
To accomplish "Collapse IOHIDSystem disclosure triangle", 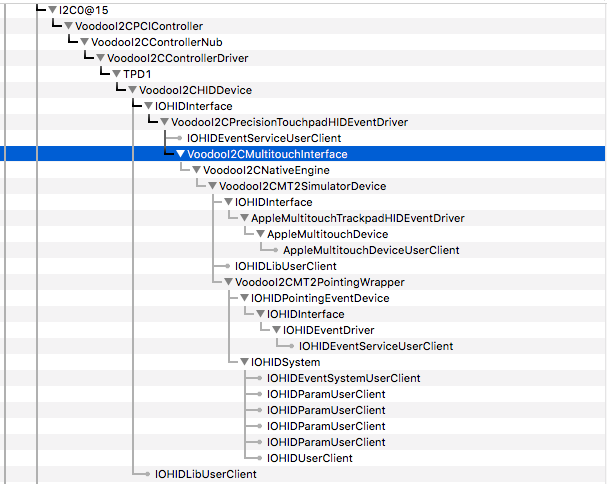I will coord(244,362).
